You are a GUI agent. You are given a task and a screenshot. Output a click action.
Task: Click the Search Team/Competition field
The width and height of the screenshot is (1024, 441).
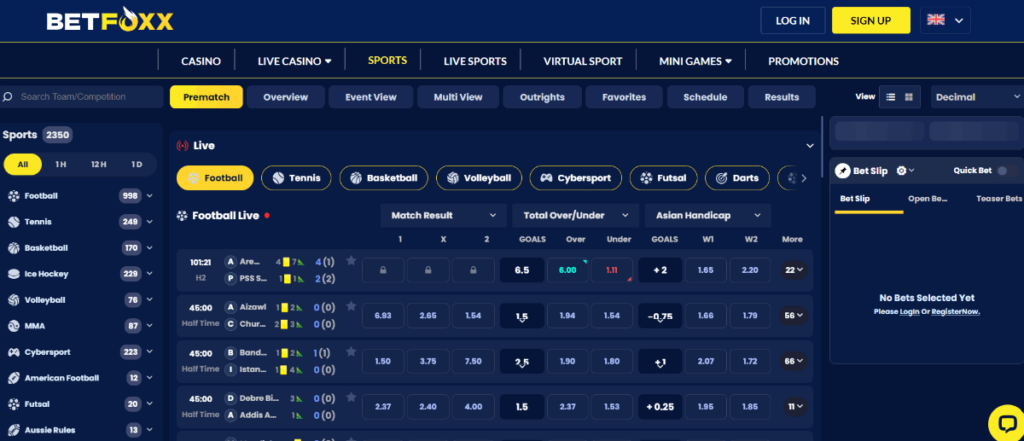82,97
